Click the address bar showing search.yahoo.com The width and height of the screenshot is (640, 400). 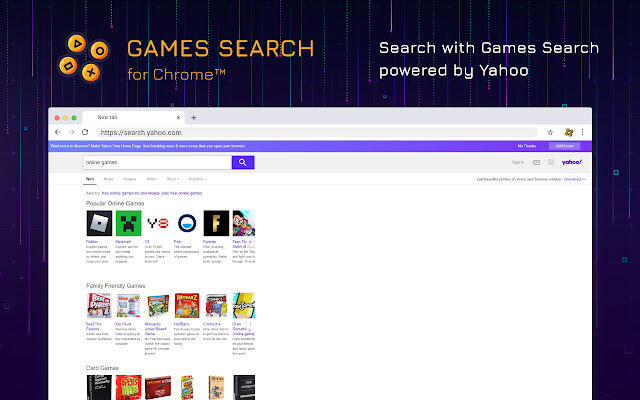(317, 132)
